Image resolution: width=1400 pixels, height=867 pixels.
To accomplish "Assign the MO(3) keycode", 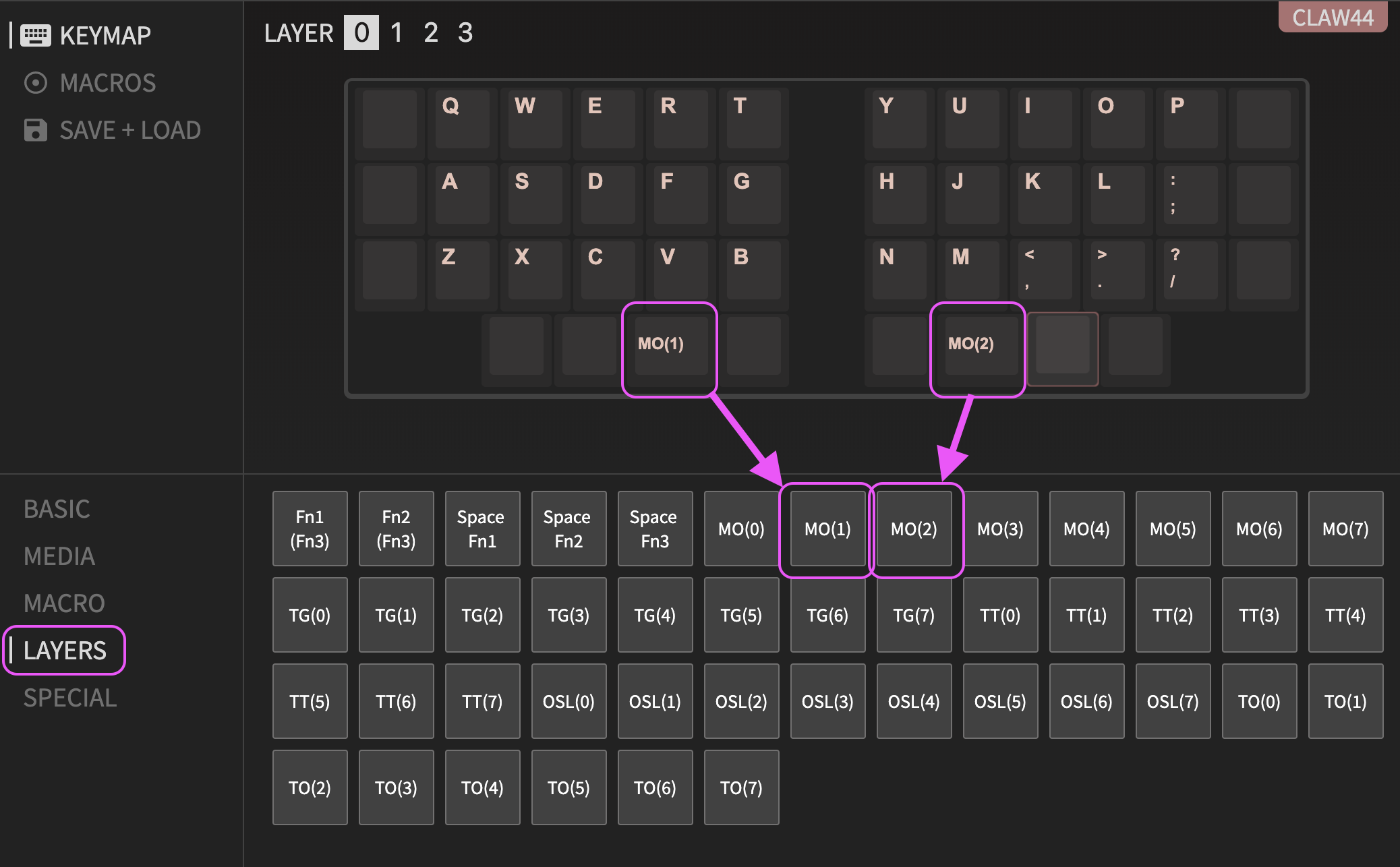I will tap(1000, 529).
